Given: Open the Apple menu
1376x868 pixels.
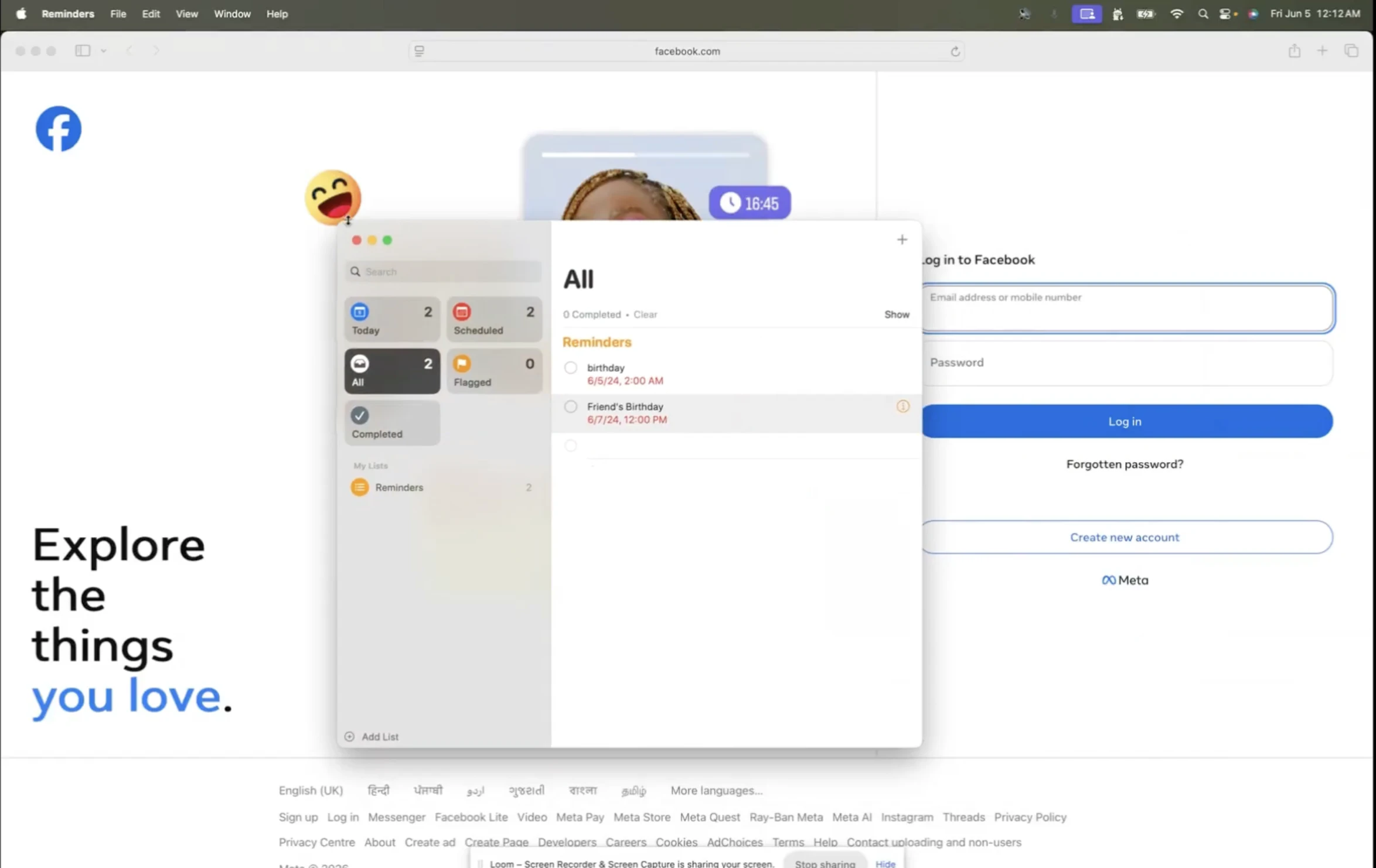Looking at the screenshot, I should 21,13.
